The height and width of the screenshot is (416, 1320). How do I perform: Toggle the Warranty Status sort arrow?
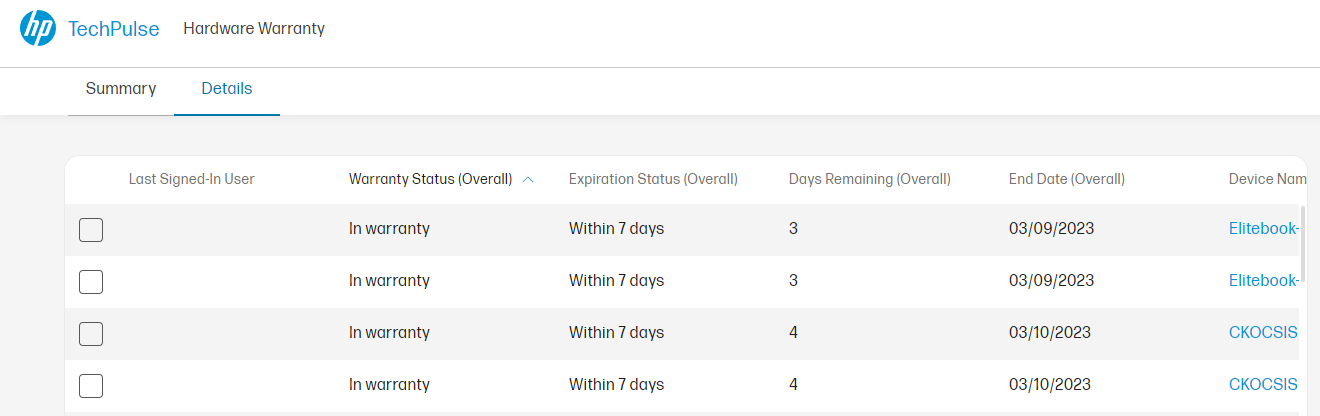pos(528,180)
